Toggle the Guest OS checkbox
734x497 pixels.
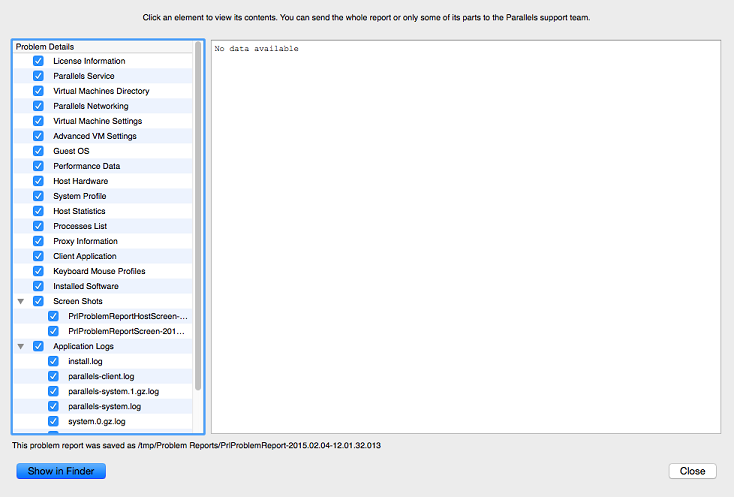(38, 151)
